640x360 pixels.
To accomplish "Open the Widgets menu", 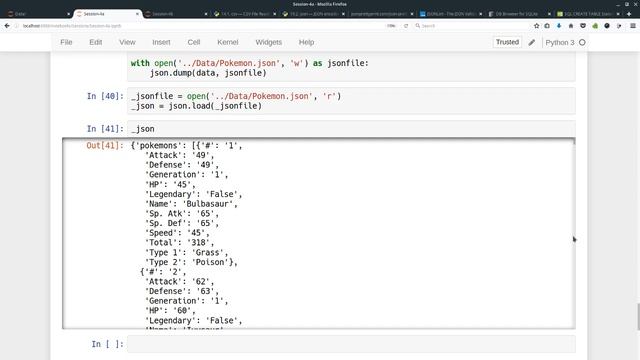I will (269, 42).
